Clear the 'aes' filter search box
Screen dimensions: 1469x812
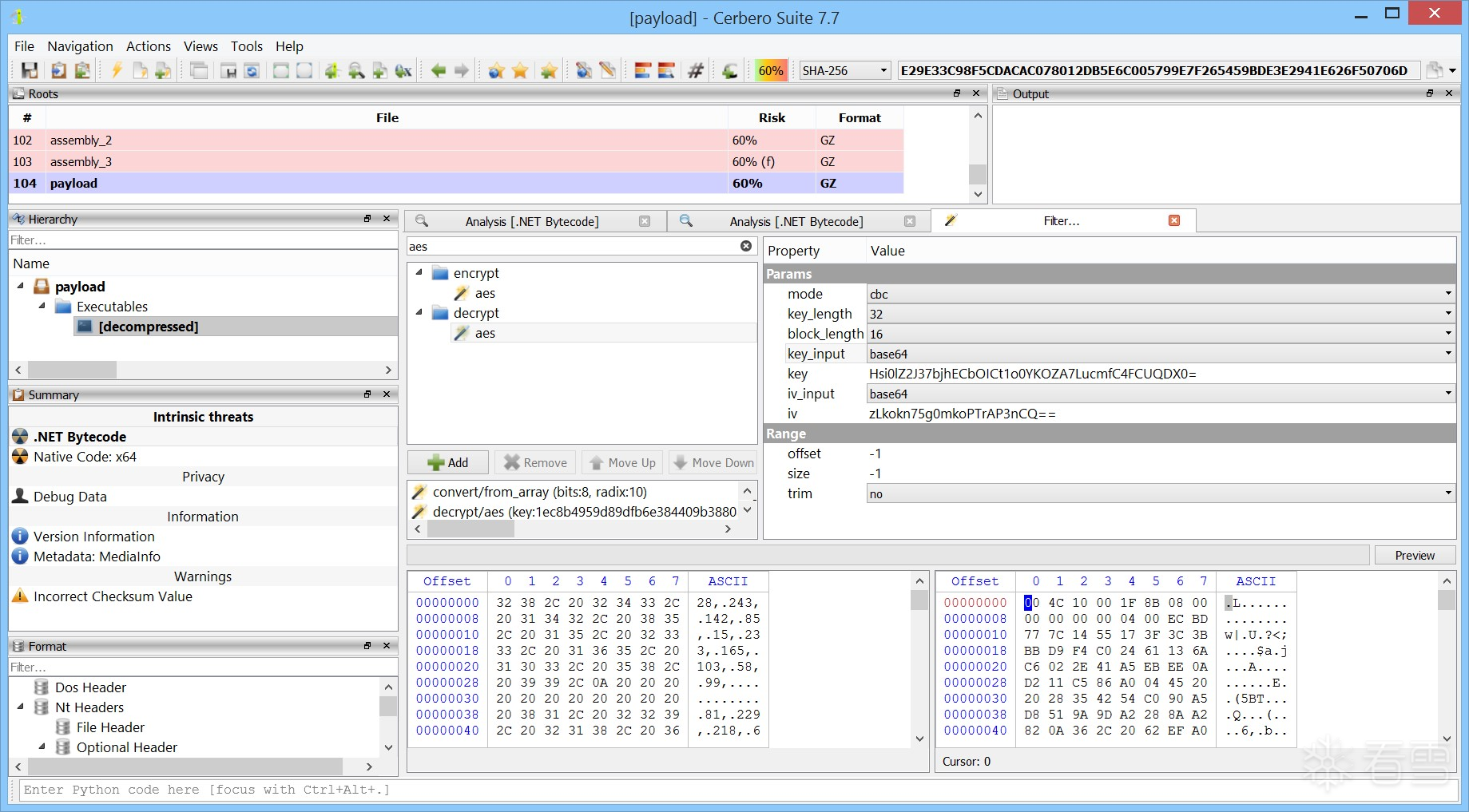point(745,246)
